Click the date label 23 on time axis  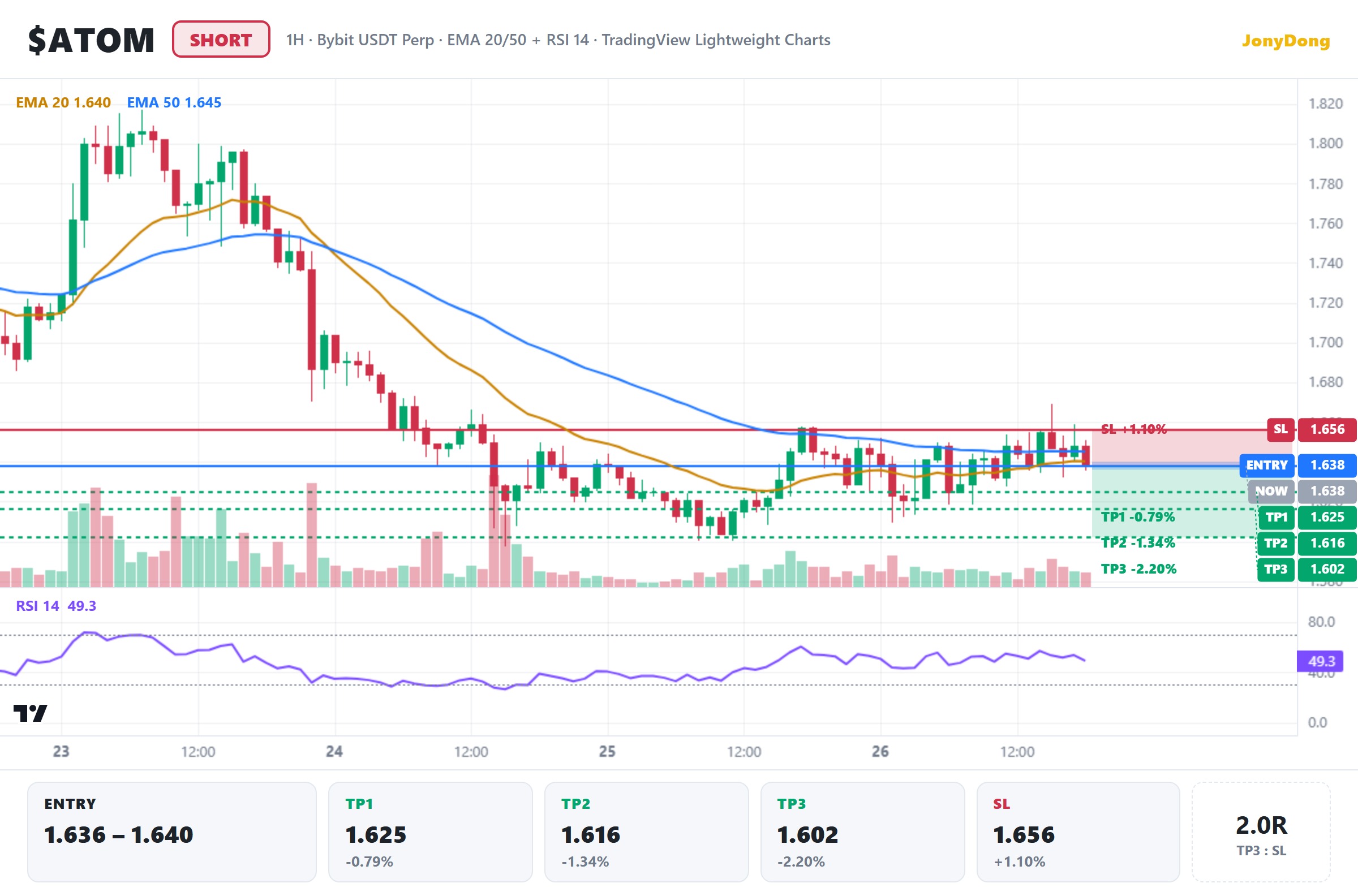click(61, 751)
